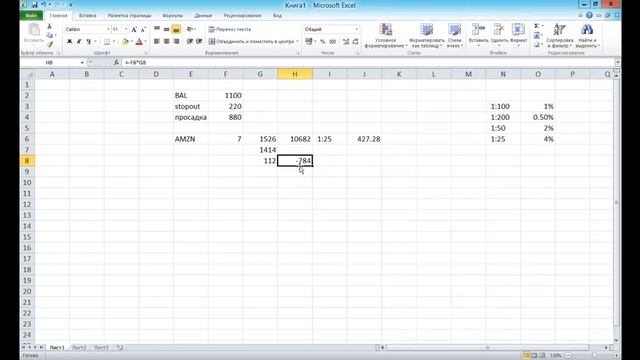Switch to the Рецензирование tab
Viewport: 640px width, 360px height.
click(x=242, y=16)
